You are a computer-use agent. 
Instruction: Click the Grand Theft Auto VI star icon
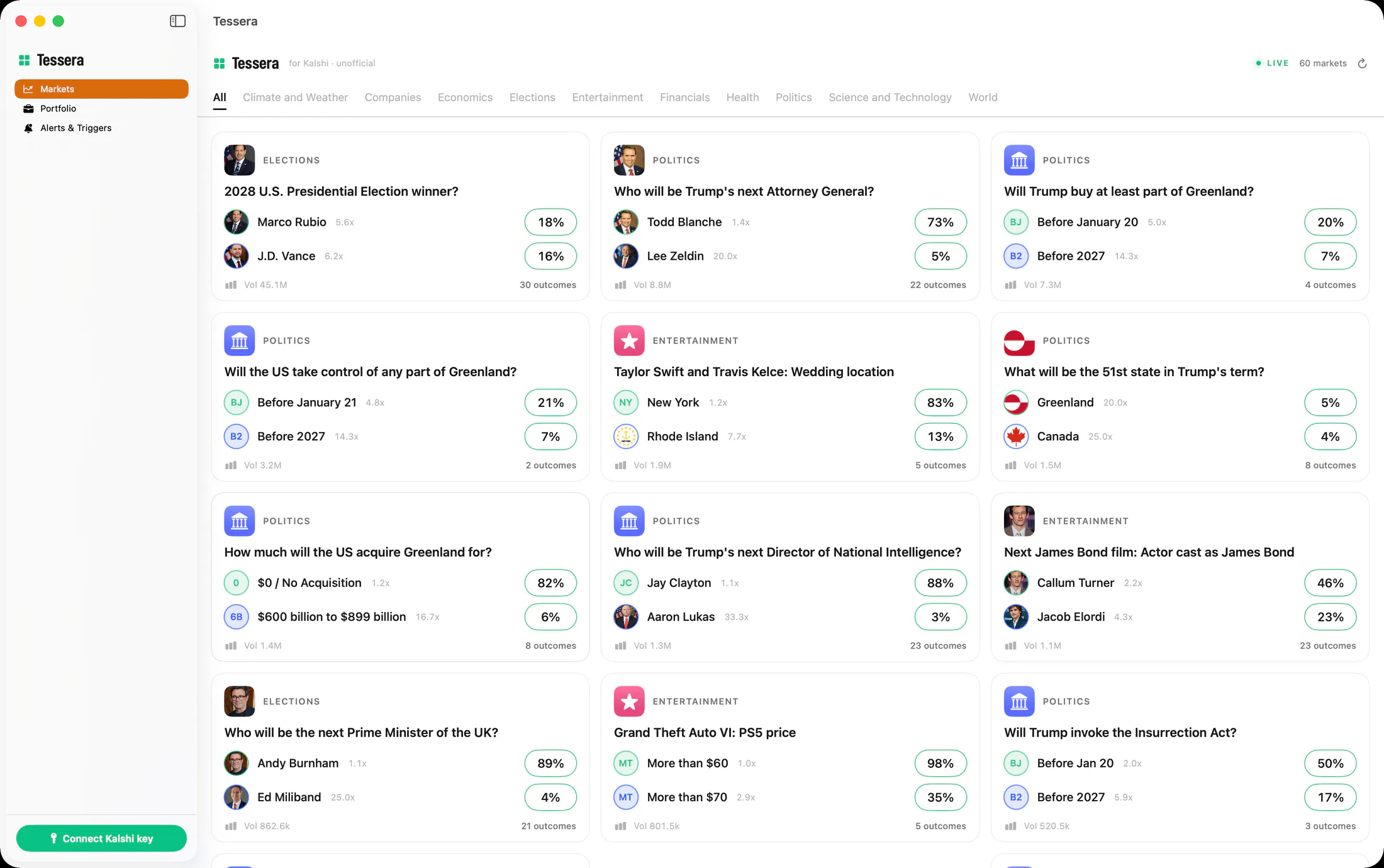(629, 702)
